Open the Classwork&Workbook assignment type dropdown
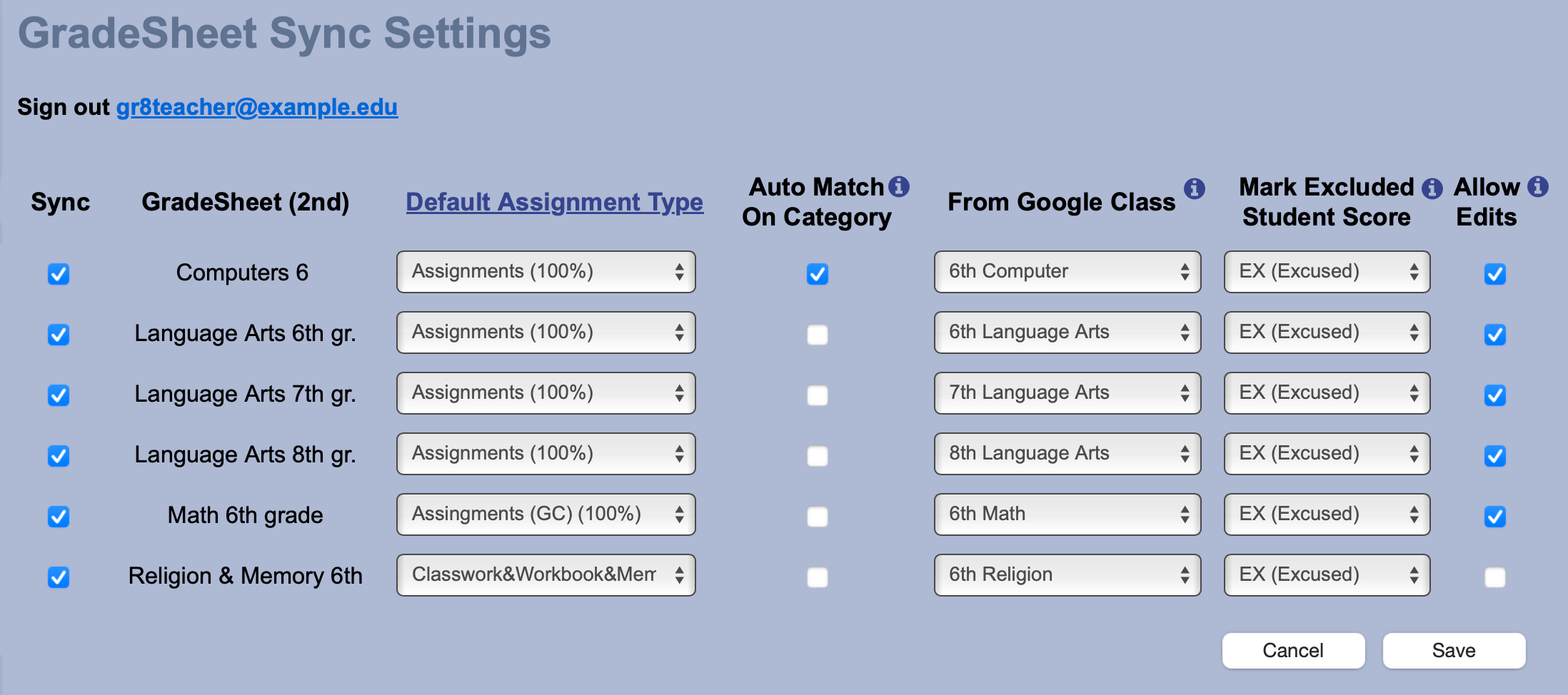Screen dimensions: 1568x695 (x=546, y=575)
